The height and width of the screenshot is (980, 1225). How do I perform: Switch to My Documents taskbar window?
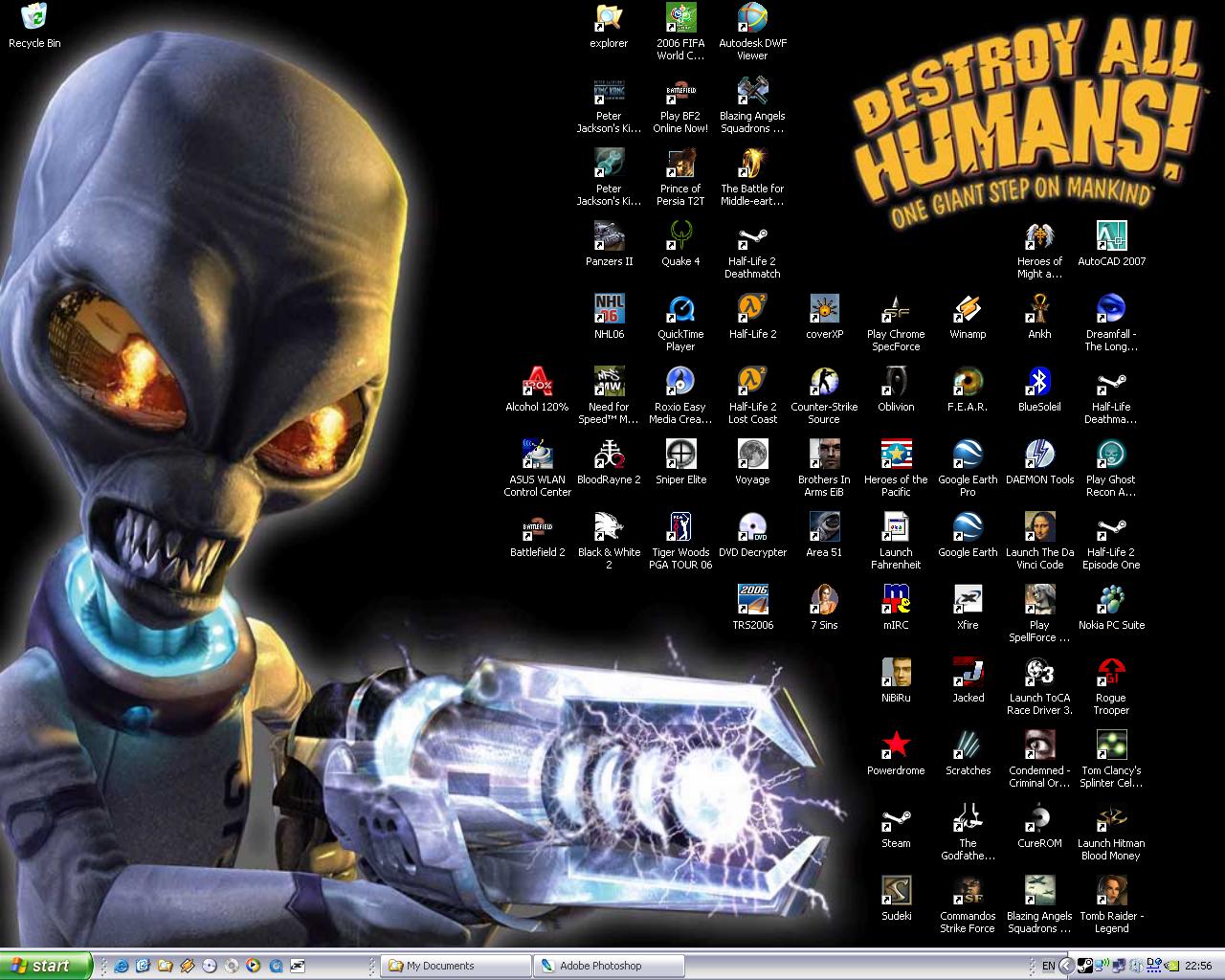coord(457,966)
